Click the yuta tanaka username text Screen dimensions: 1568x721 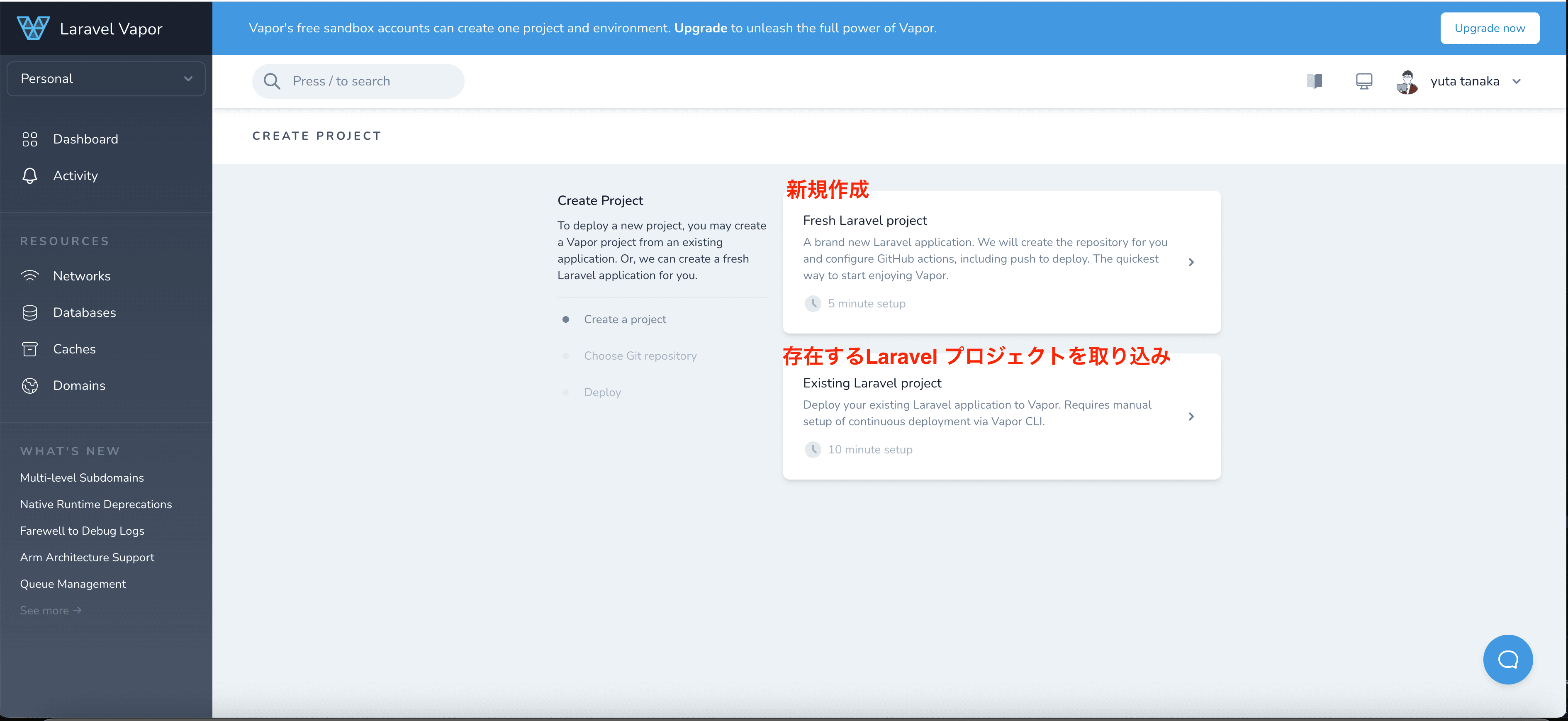point(1465,82)
